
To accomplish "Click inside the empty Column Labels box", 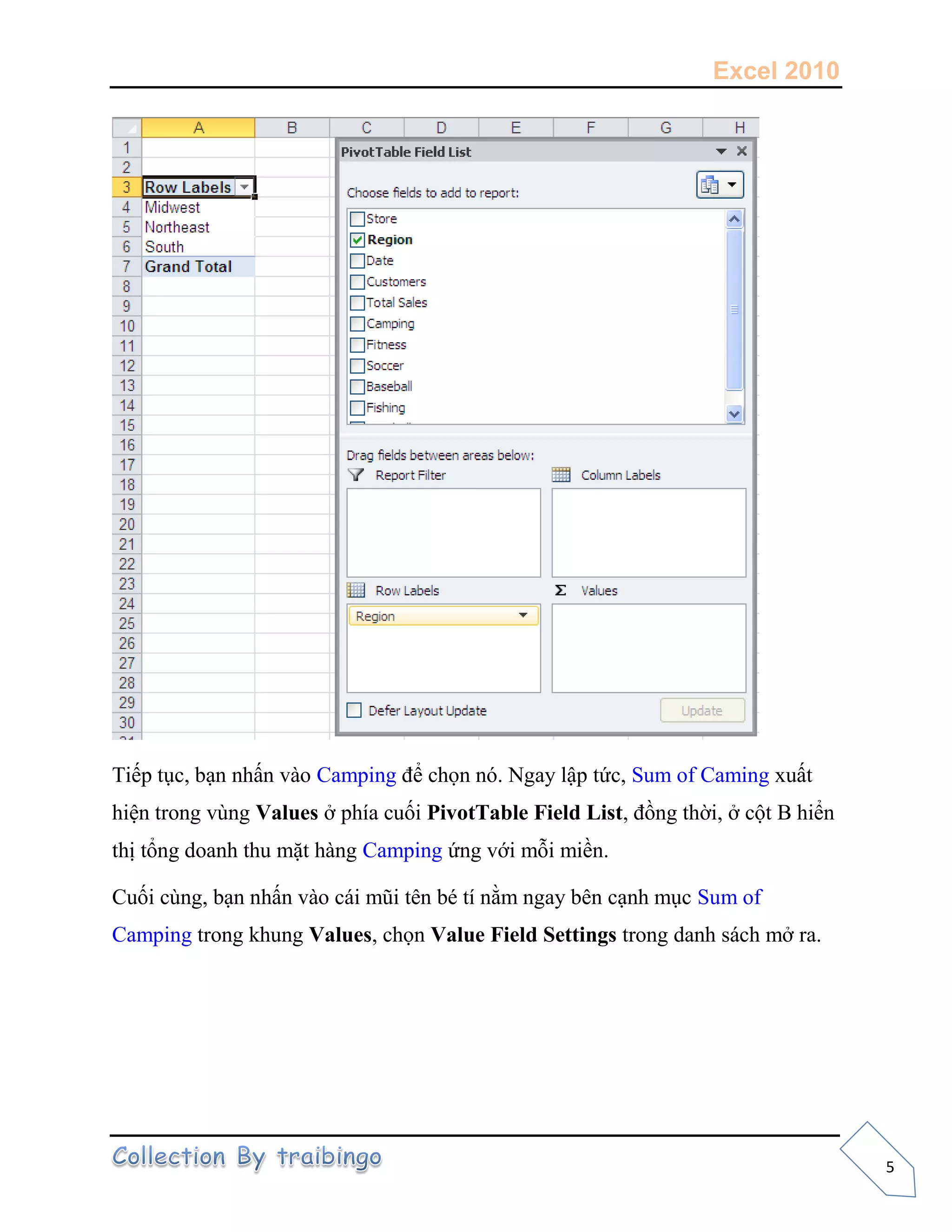I will (x=648, y=532).
